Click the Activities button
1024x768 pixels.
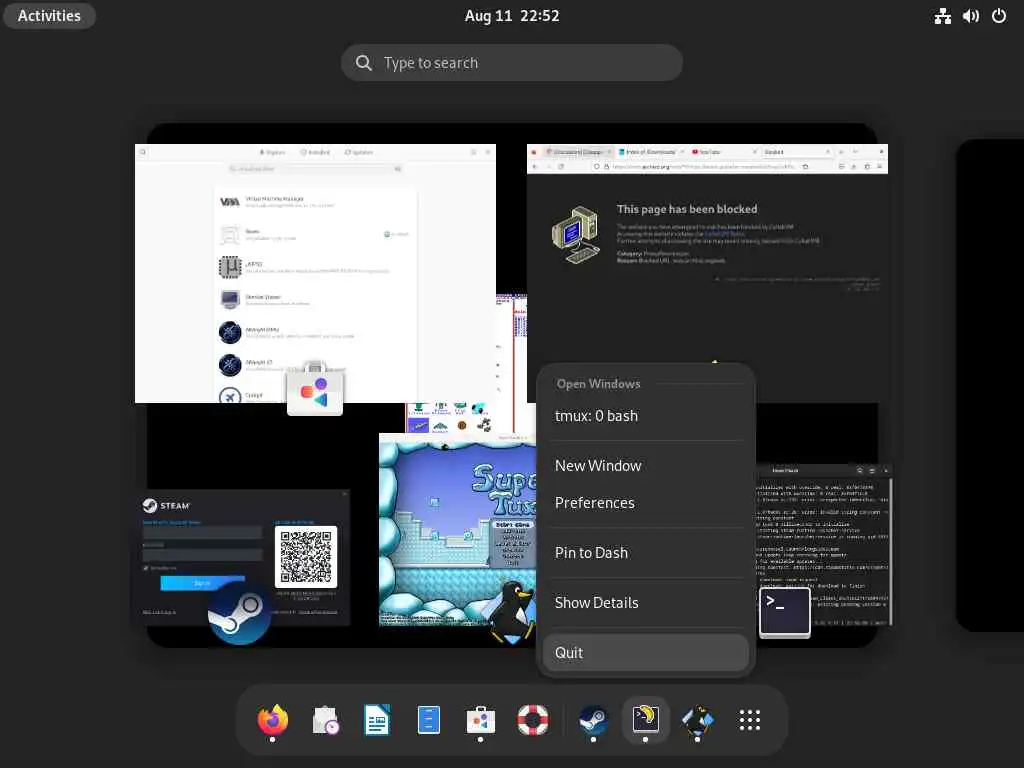click(x=49, y=16)
